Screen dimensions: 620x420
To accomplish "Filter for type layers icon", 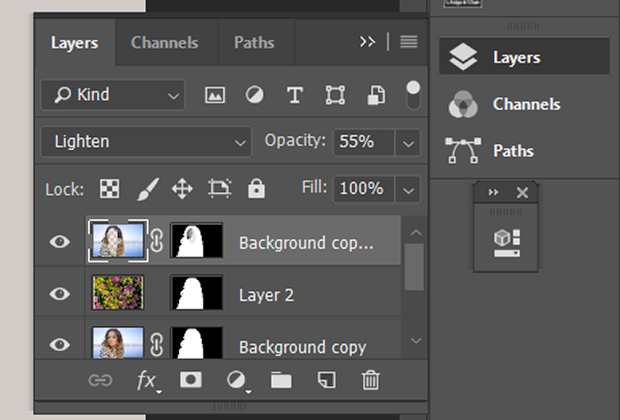I will click(x=295, y=95).
